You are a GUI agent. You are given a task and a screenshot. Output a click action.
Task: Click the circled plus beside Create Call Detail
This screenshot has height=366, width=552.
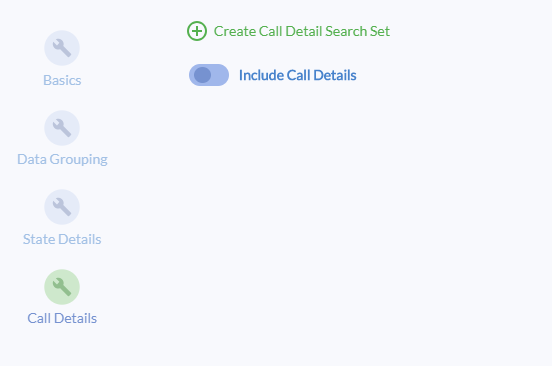click(x=197, y=31)
